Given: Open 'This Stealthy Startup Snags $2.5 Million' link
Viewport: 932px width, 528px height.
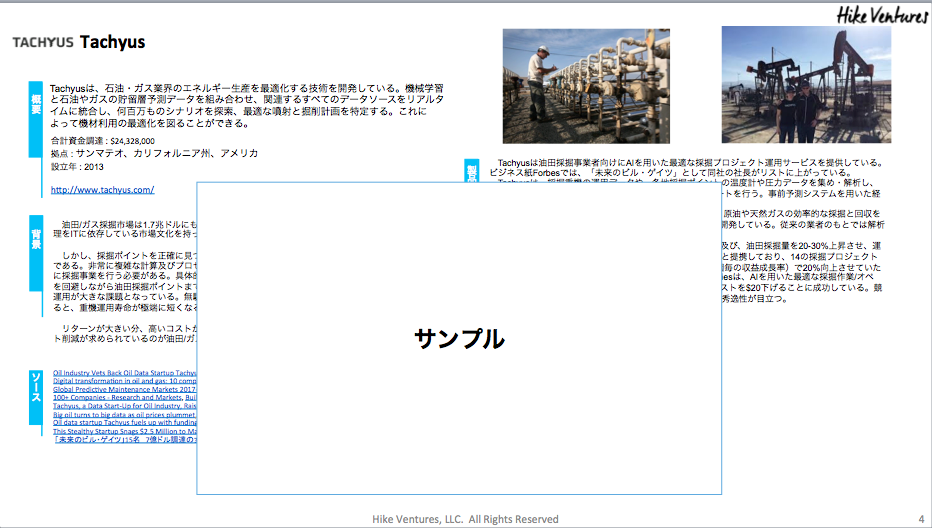Looking at the screenshot, I should coord(125,431).
